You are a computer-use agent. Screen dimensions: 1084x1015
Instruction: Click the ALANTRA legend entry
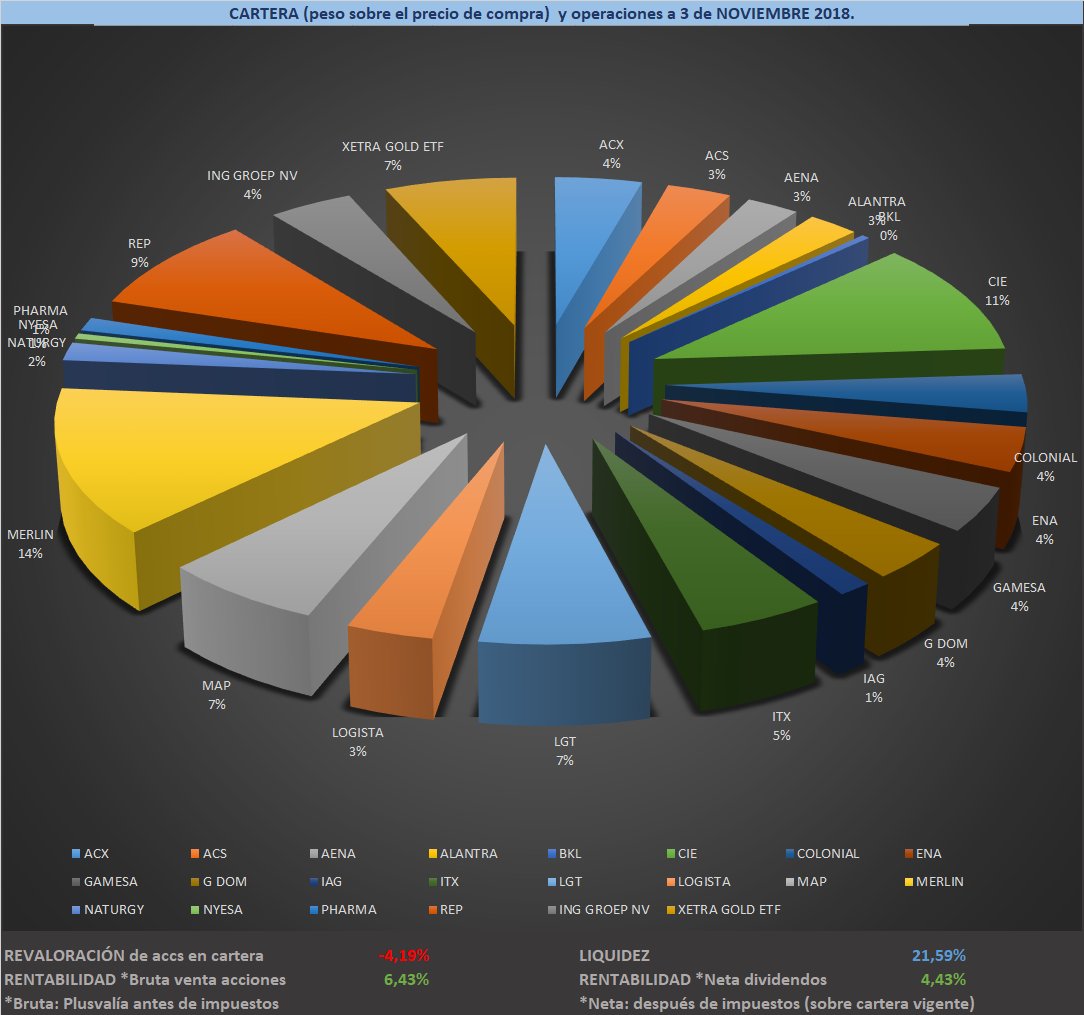[x=463, y=854]
